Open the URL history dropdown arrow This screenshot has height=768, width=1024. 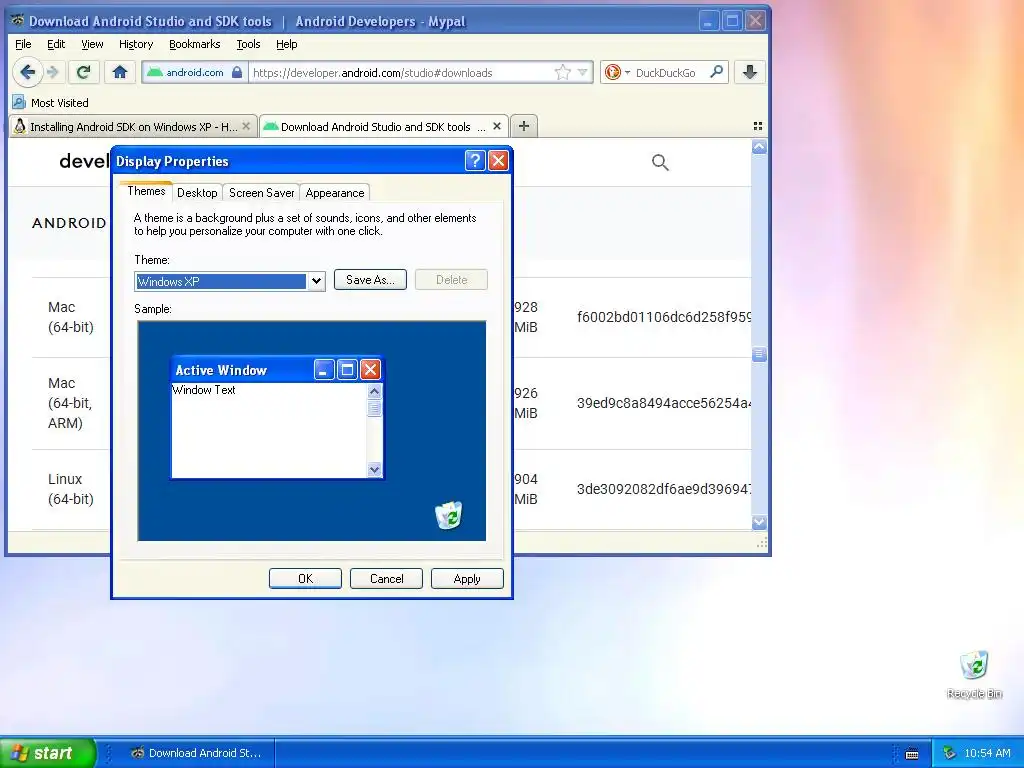point(583,72)
